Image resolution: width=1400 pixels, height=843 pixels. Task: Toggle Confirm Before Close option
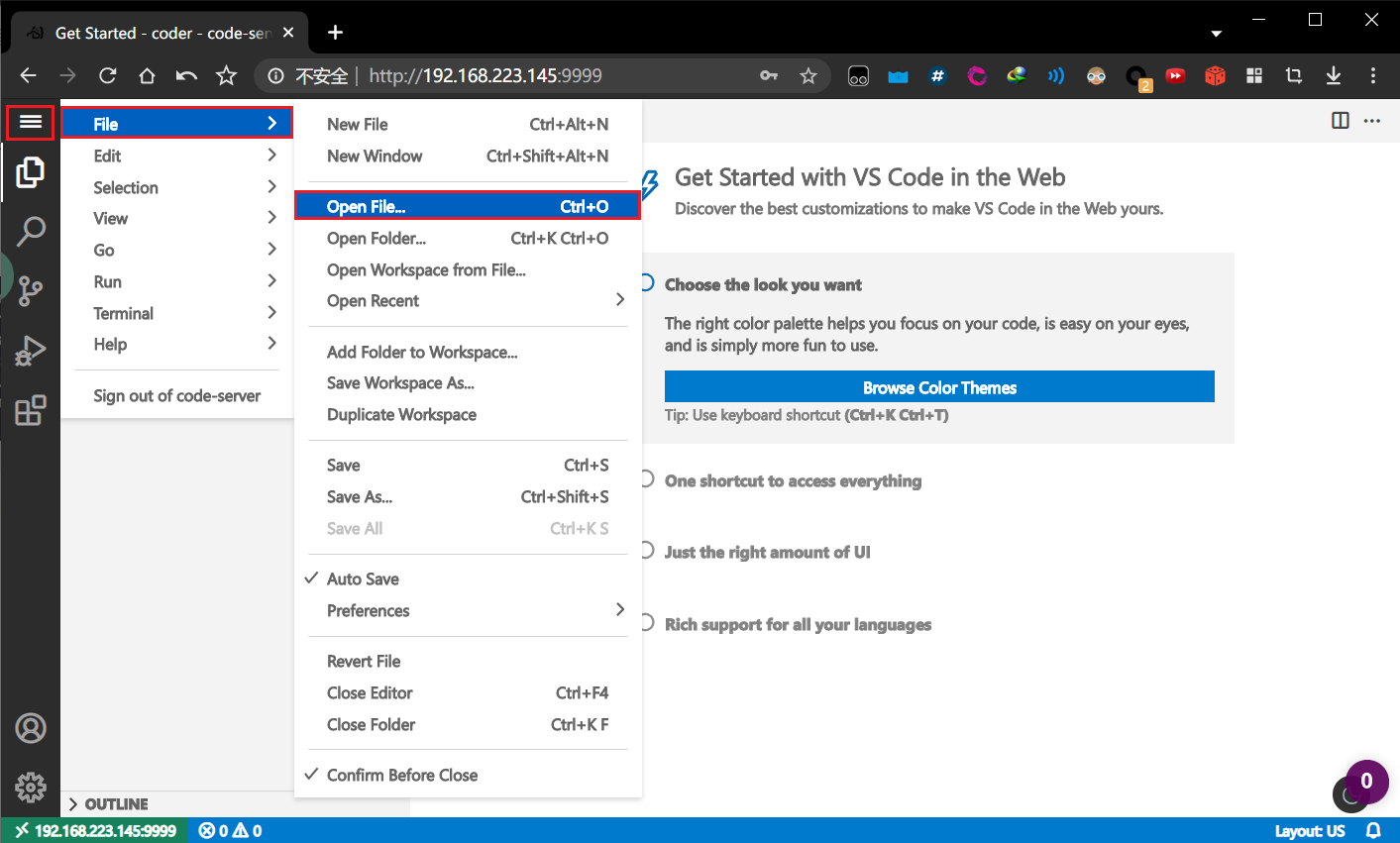[x=468, y=776]
